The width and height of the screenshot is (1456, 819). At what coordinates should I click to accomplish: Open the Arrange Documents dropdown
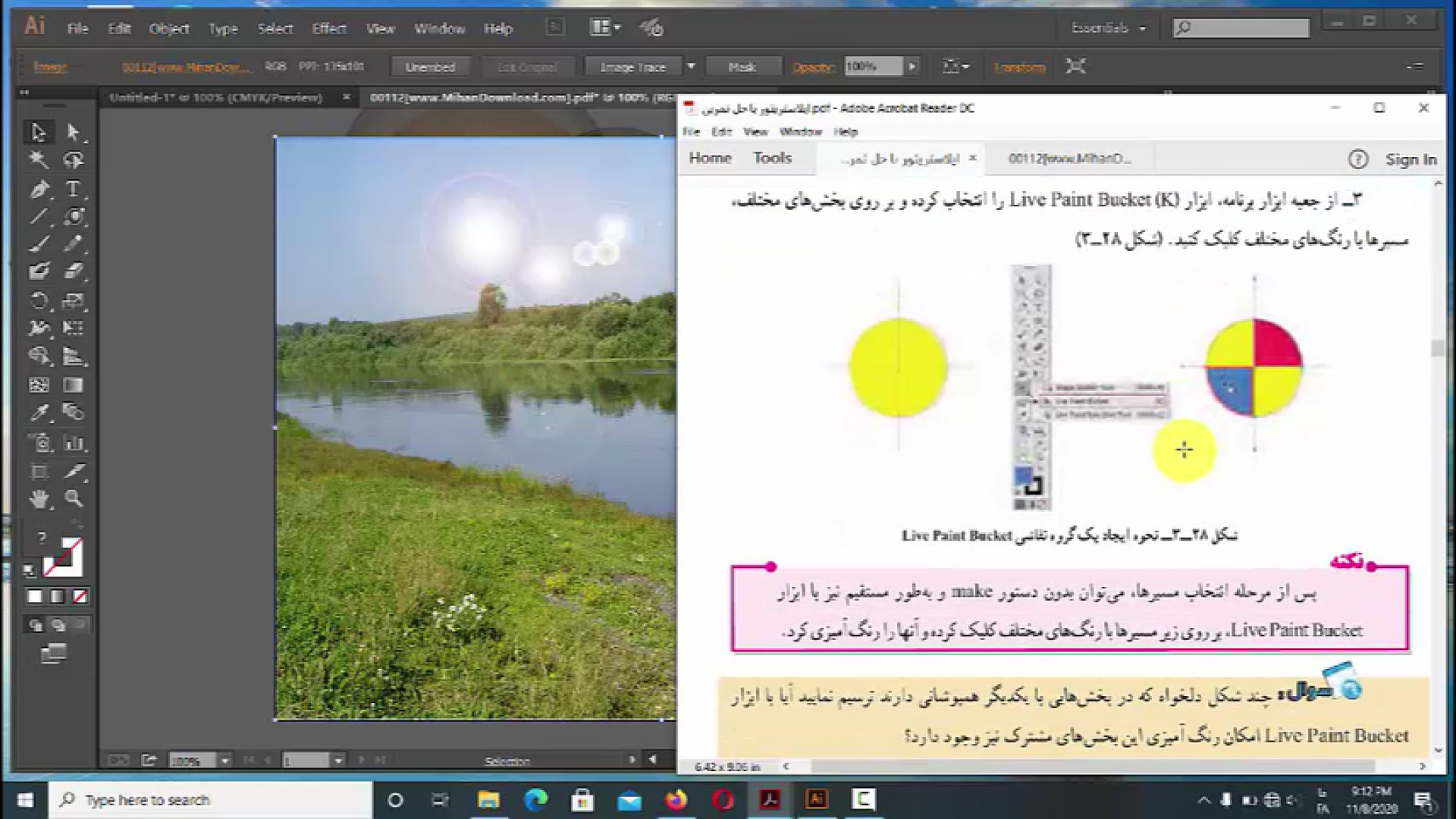coord(605,28)
